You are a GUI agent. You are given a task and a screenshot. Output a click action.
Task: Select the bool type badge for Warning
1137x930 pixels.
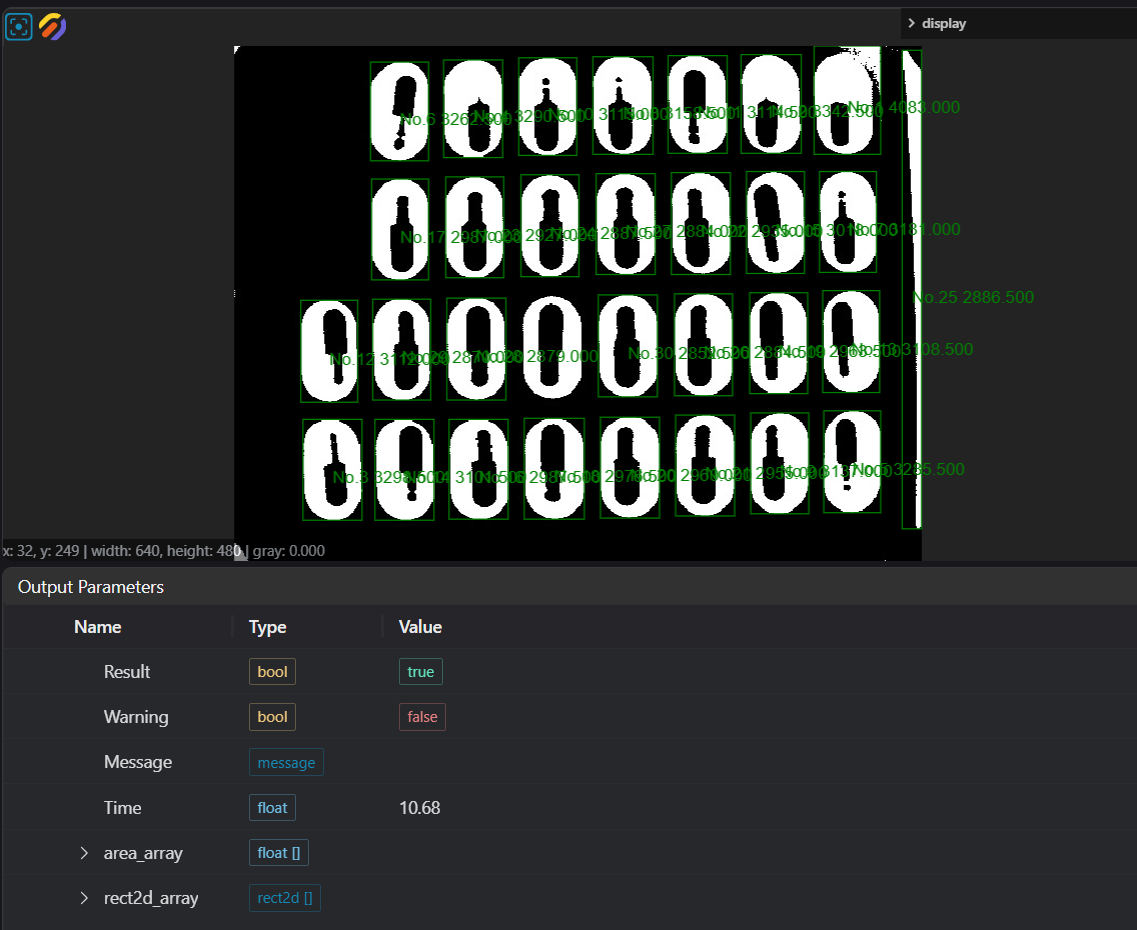[x=272, y=717]
